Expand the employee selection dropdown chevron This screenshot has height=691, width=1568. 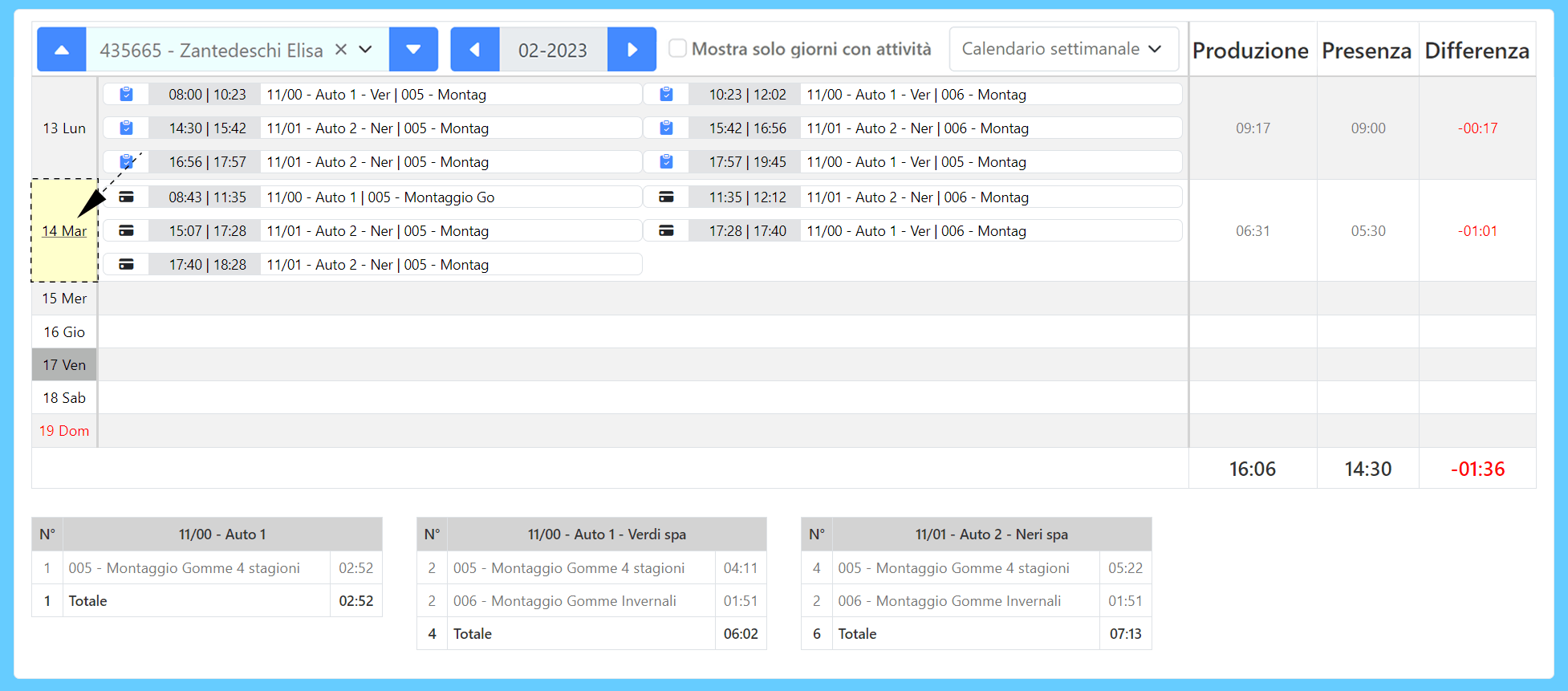(x=366, y=50)
